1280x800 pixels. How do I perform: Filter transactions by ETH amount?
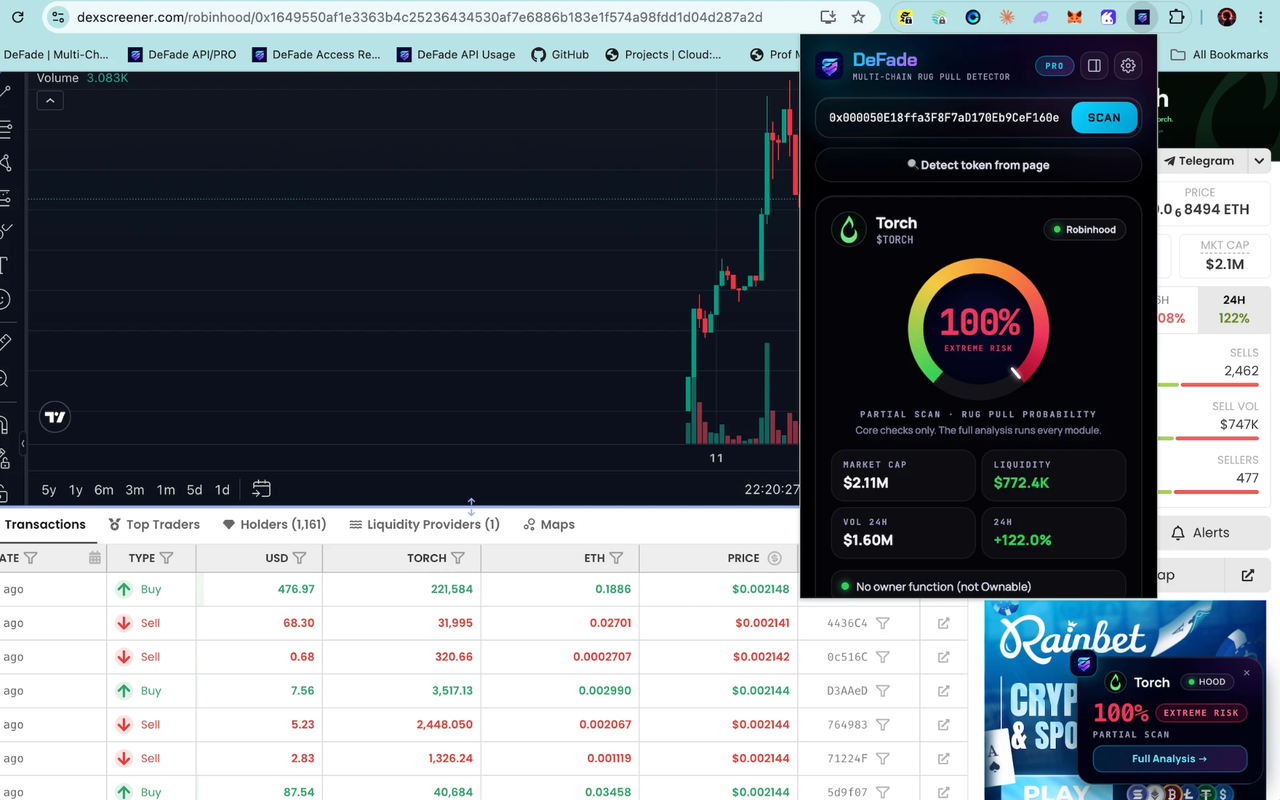616,558
